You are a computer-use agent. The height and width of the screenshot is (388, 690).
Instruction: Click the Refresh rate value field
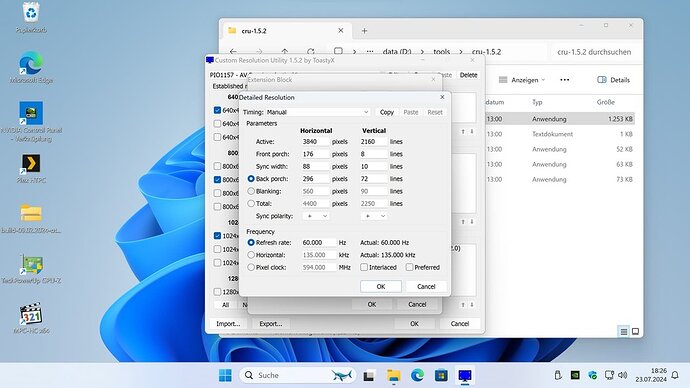pos(319,242)
